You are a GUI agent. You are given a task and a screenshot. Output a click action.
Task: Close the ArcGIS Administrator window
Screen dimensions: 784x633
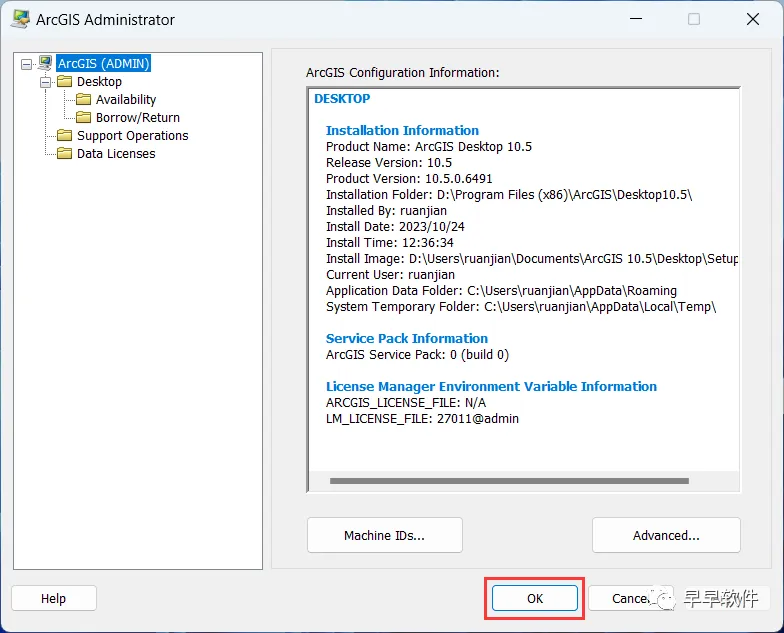click(x=752, y=19)
